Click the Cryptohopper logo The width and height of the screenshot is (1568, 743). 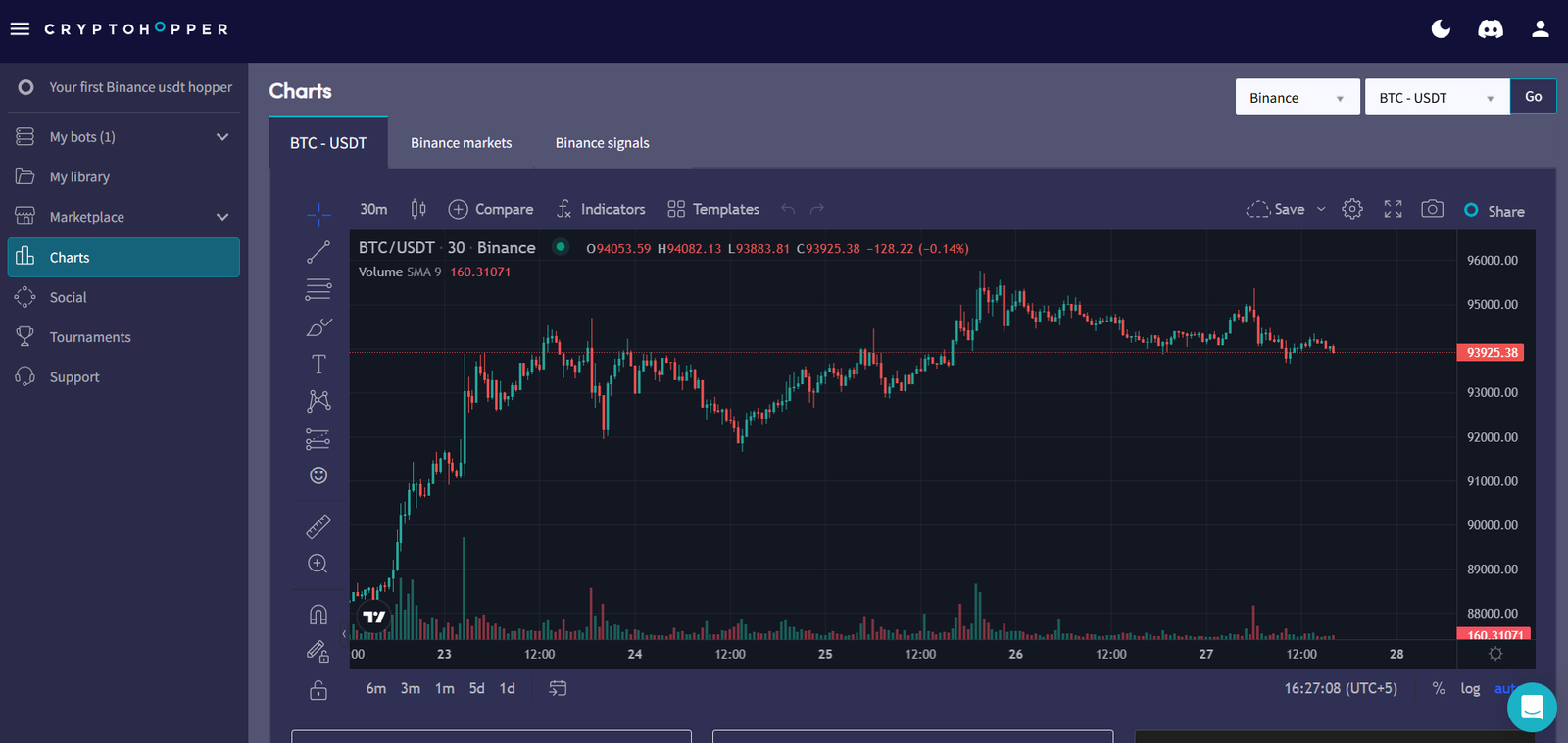click(x=136, y=29)
